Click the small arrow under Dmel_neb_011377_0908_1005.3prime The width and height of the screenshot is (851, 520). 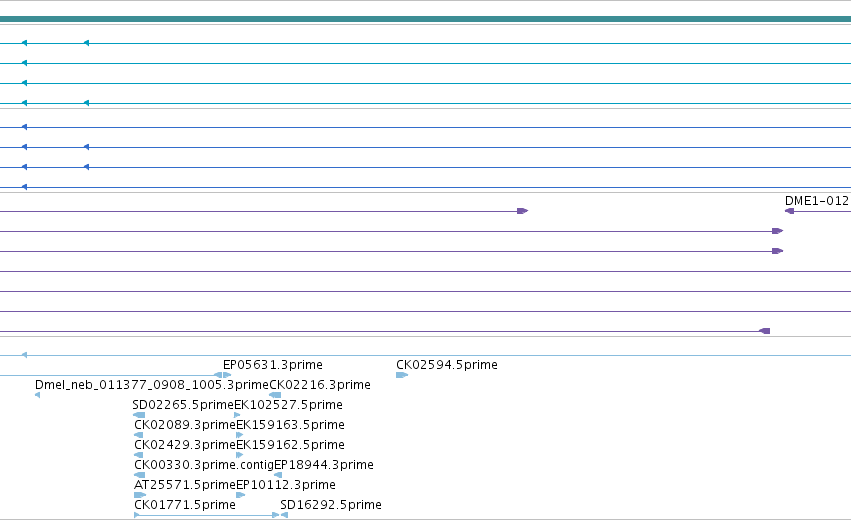pos(37,395)
